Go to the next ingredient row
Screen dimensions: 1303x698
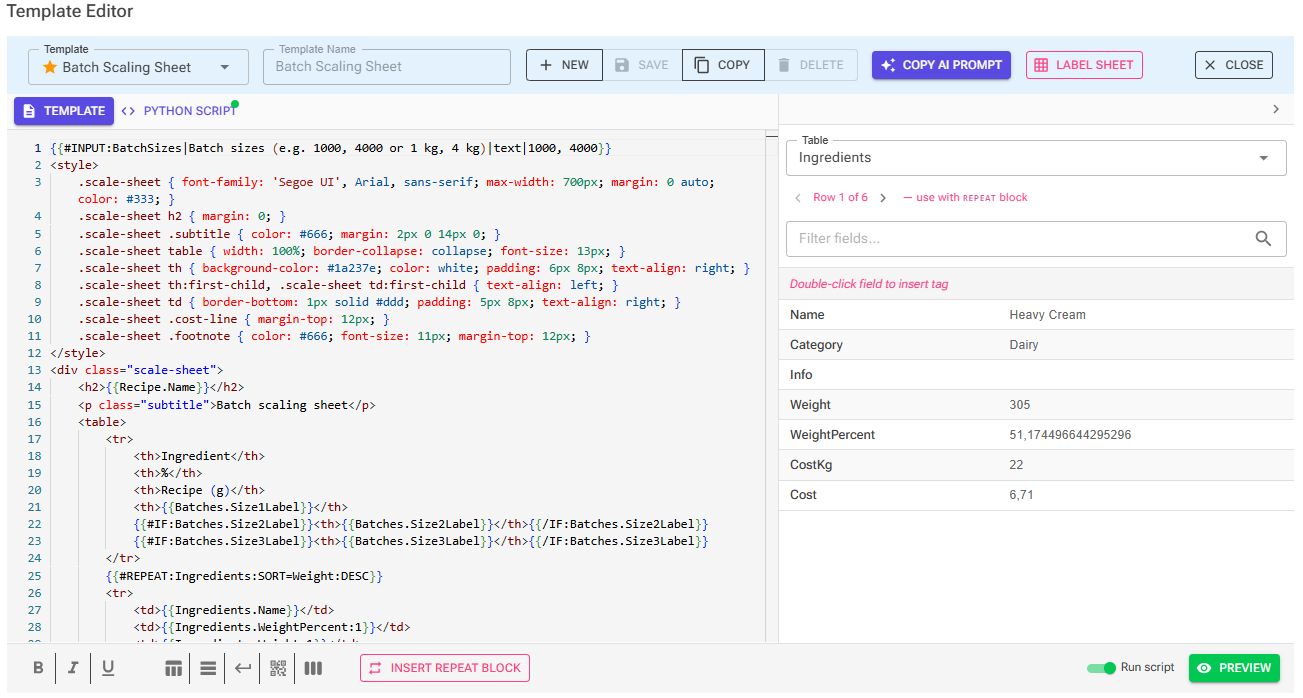point(883,198)
